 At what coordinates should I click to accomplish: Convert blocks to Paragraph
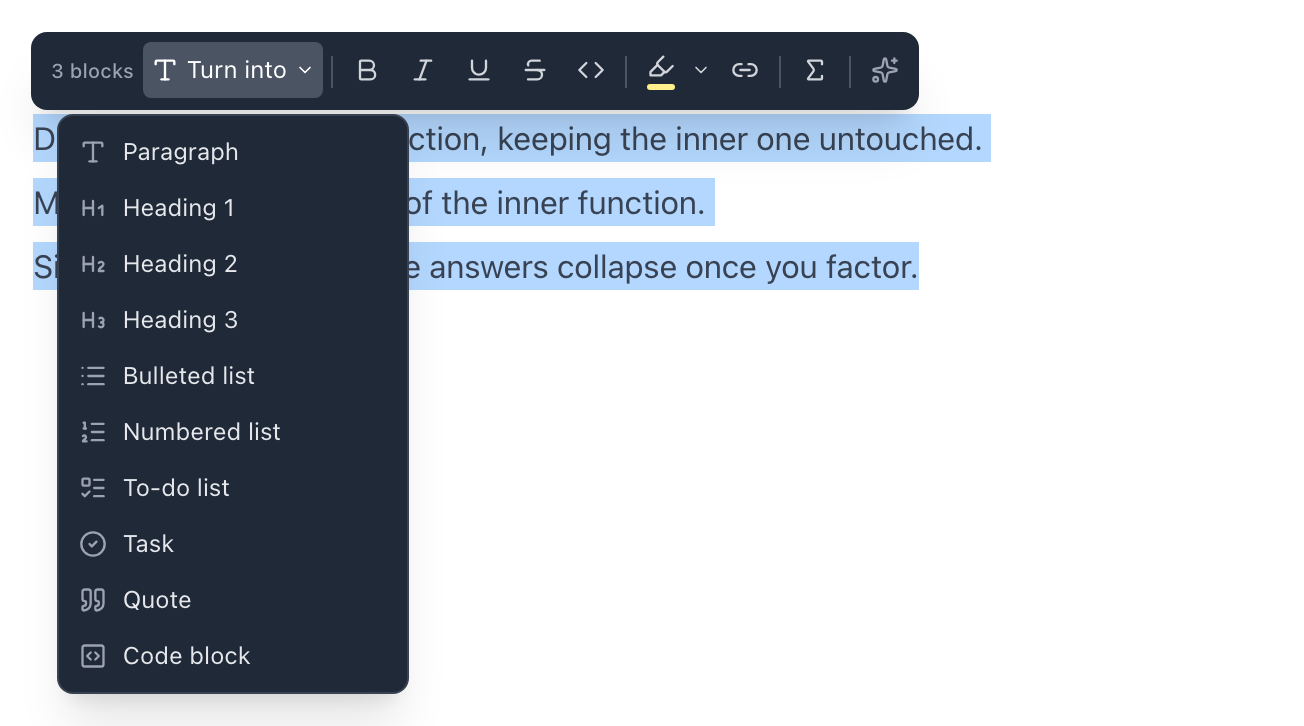(233, 152)
